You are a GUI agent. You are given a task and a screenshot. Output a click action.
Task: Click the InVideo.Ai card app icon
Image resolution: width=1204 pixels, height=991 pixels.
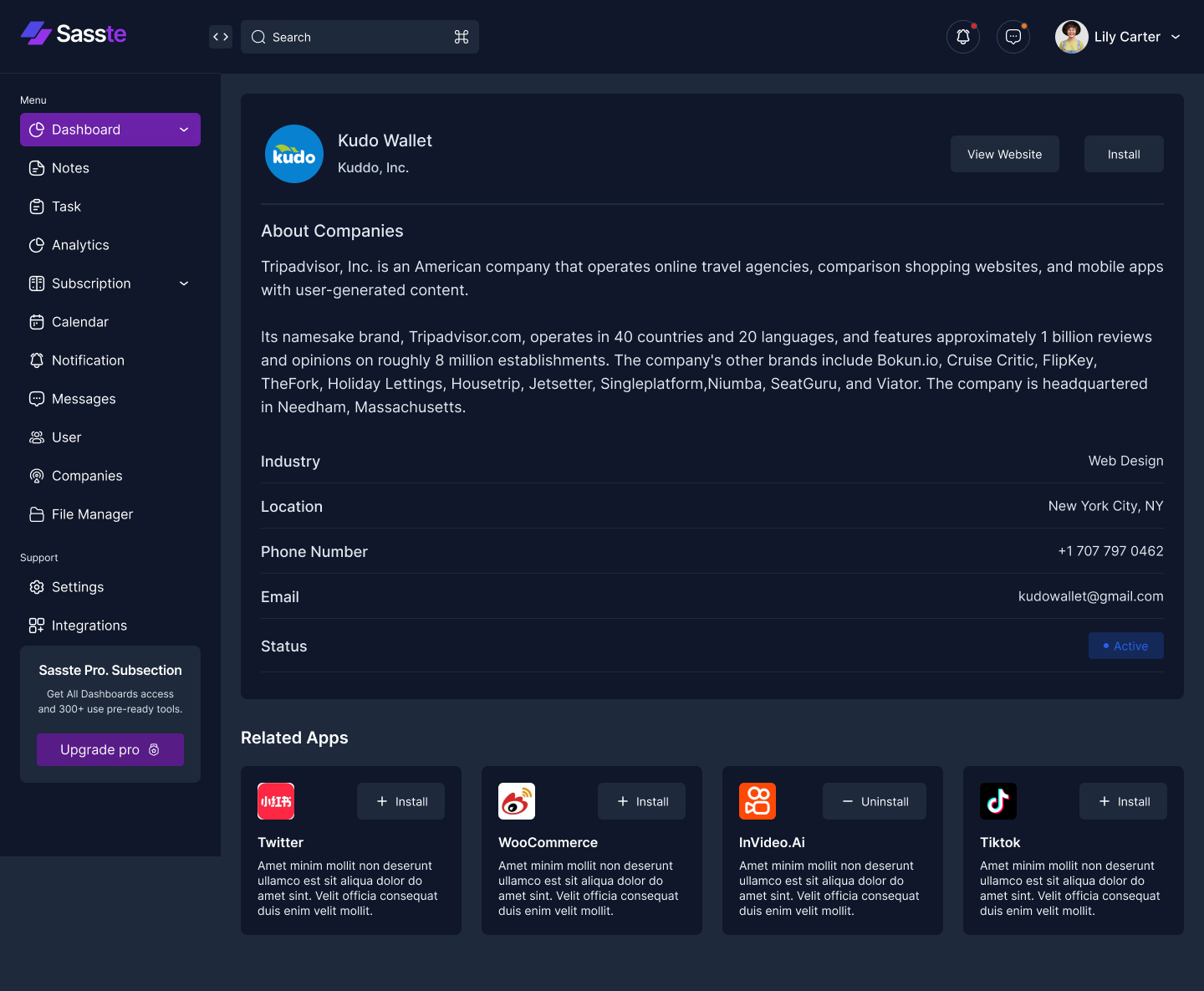[758, 801]
